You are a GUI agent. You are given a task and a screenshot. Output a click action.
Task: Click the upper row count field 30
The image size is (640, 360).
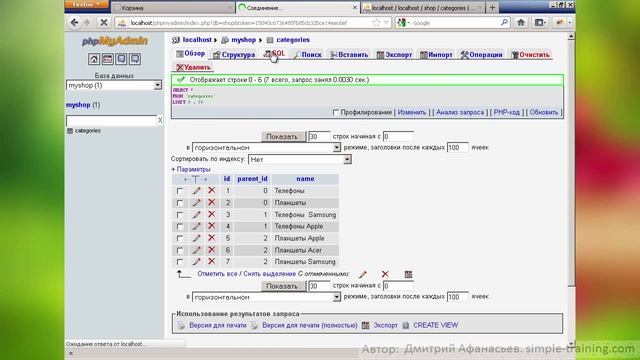(319, 136)
